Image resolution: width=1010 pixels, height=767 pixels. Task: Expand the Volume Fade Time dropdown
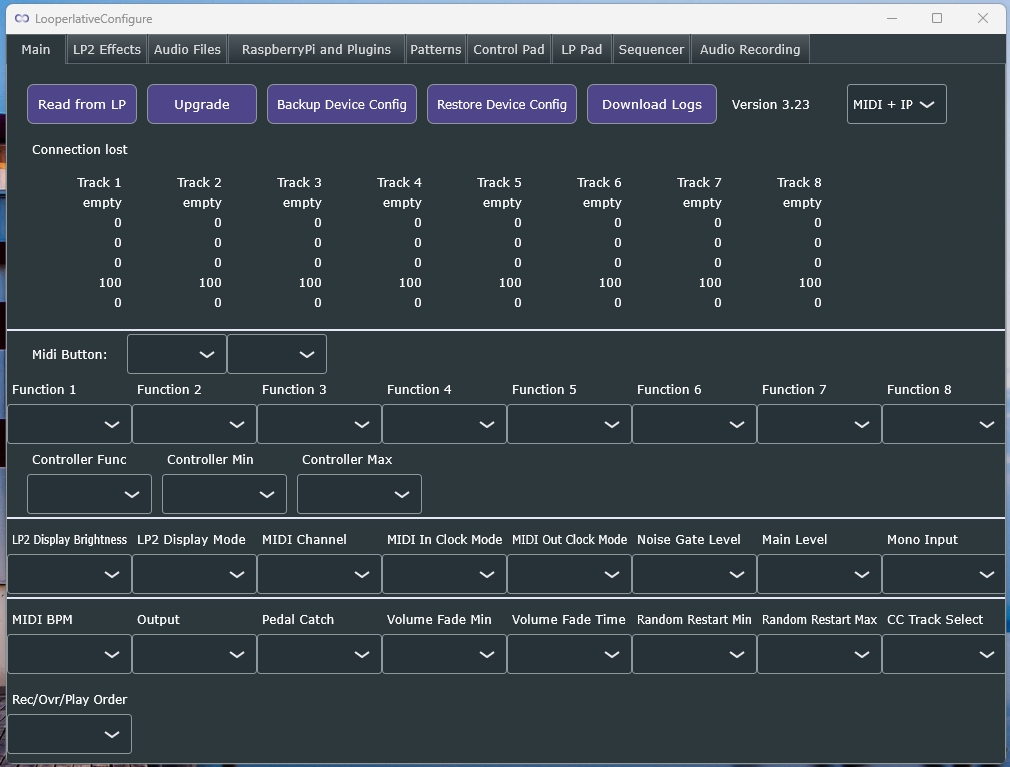(x=569, y=654)
